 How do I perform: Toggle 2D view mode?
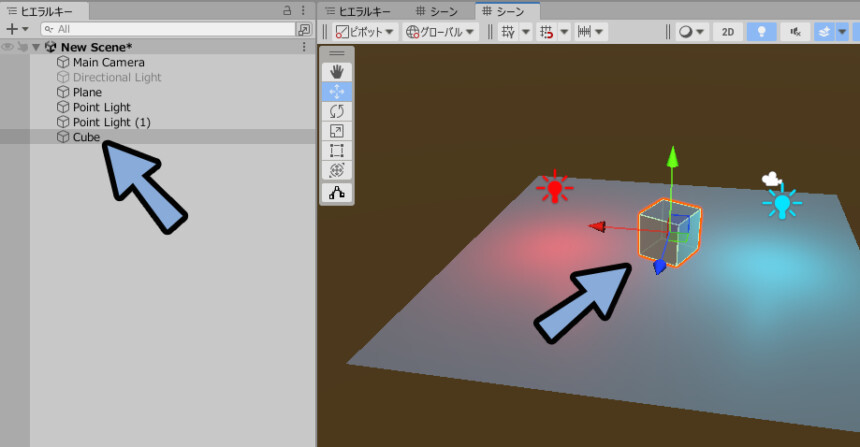[728, 32]
